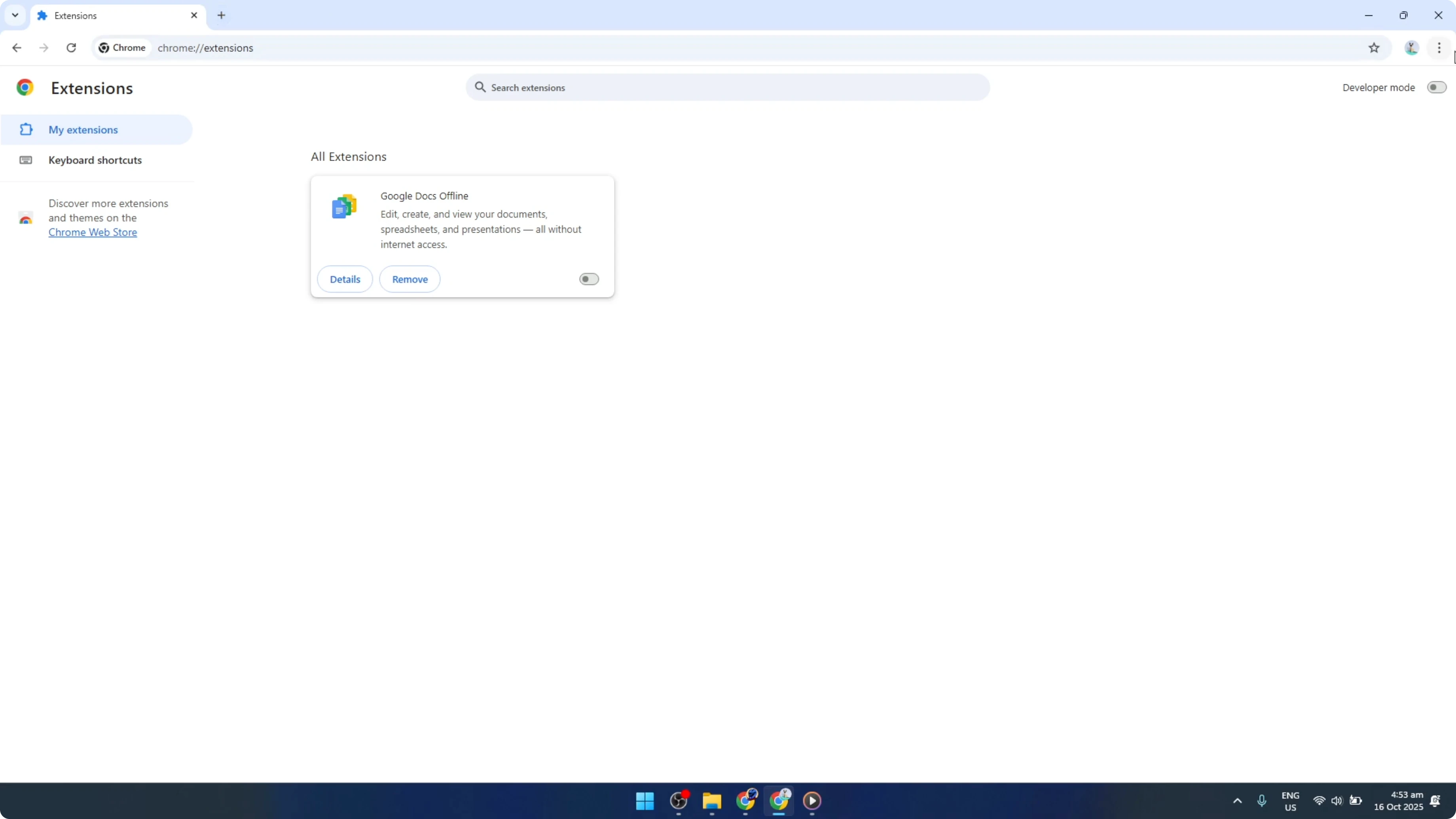
Task: Click the bookmark star in the address bar
Action: (x=1374, y=48)
